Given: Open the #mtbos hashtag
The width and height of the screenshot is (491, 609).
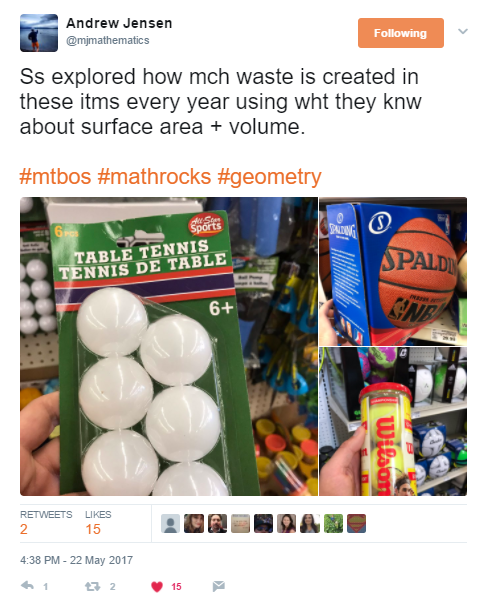Looking at the screenshot, I should (x=55, y=177).
